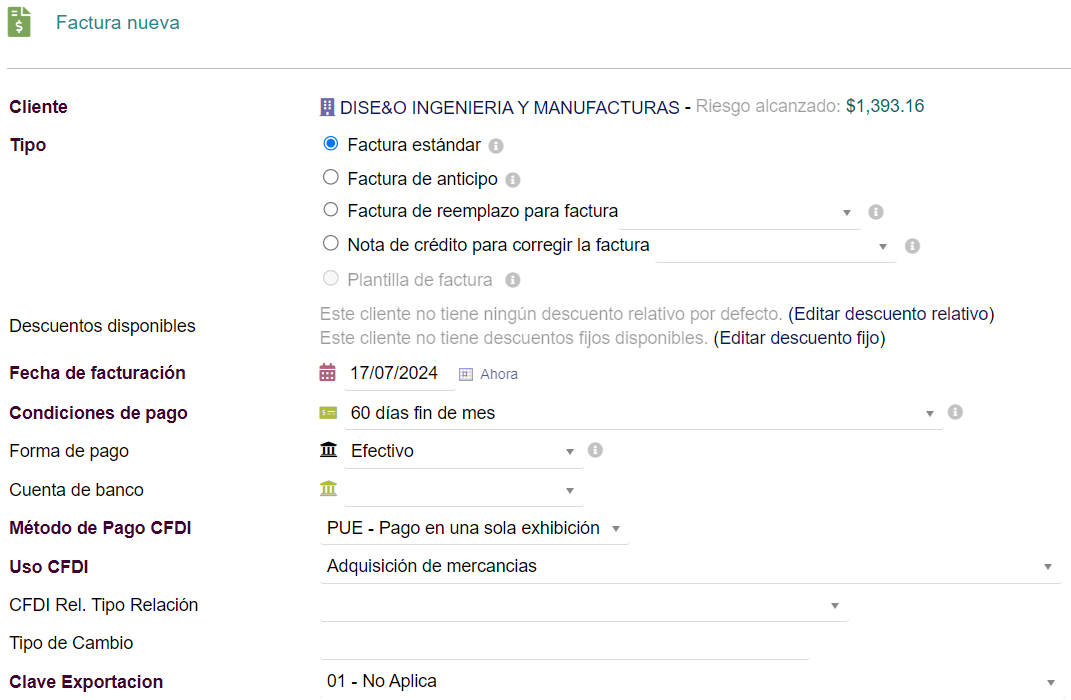Choose the Factura de anticipo option
The image size is (1071, 700).
(331, 178)
